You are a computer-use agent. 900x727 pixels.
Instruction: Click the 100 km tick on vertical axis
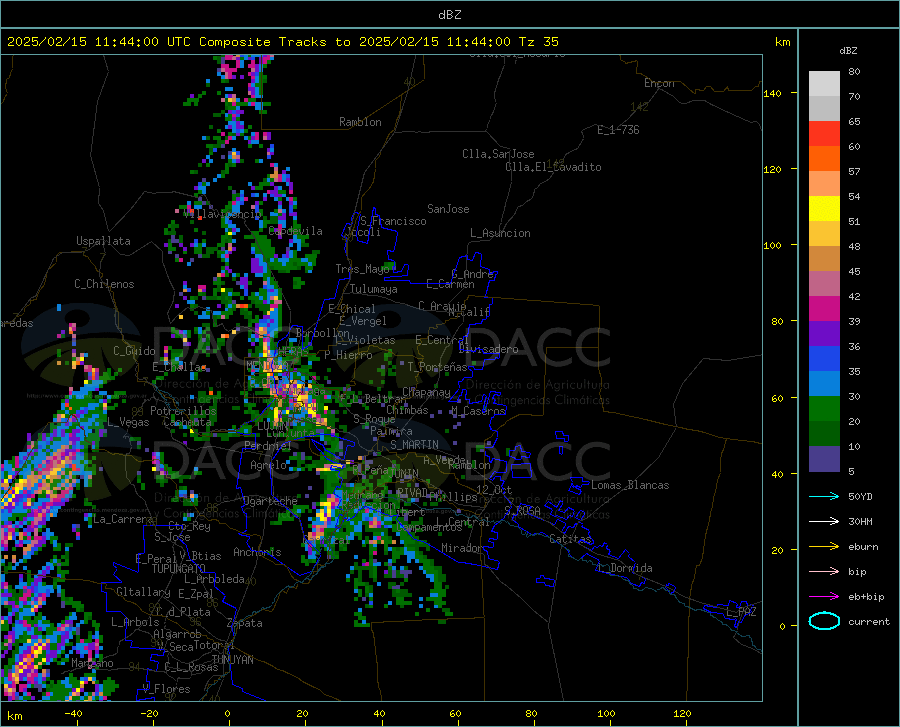point(772,246)
